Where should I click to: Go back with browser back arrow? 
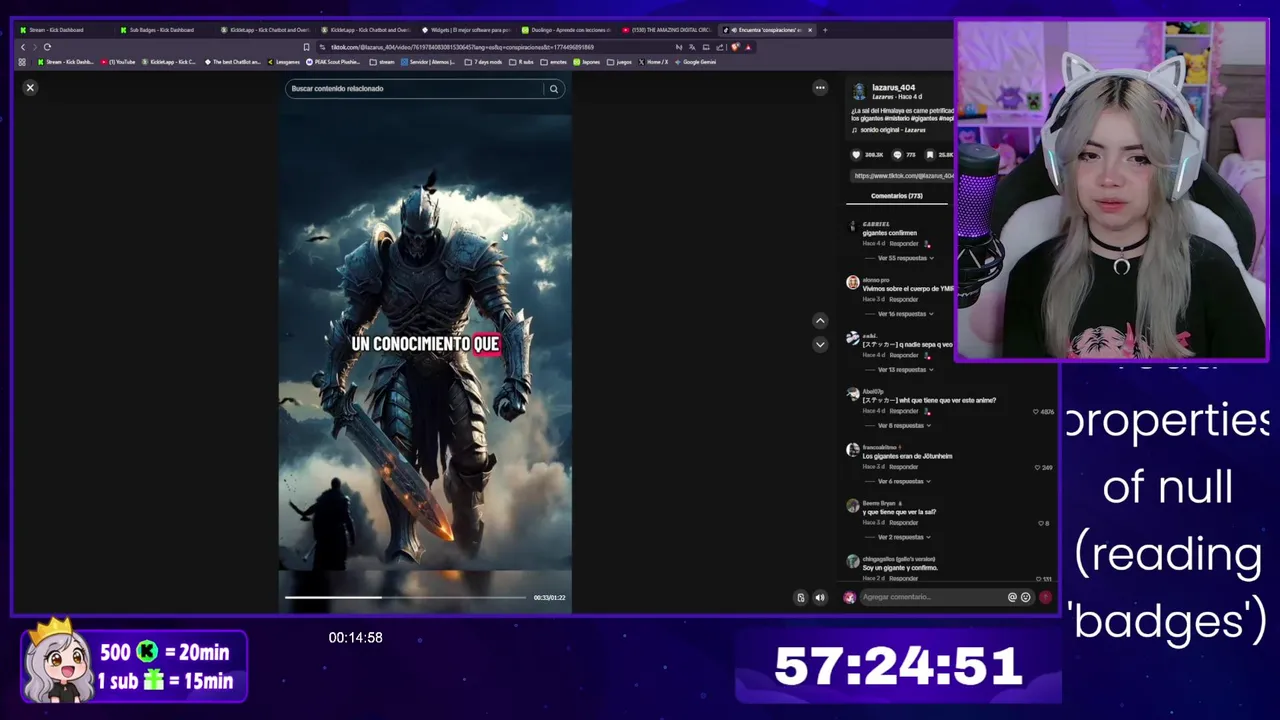tap(23, 47)
